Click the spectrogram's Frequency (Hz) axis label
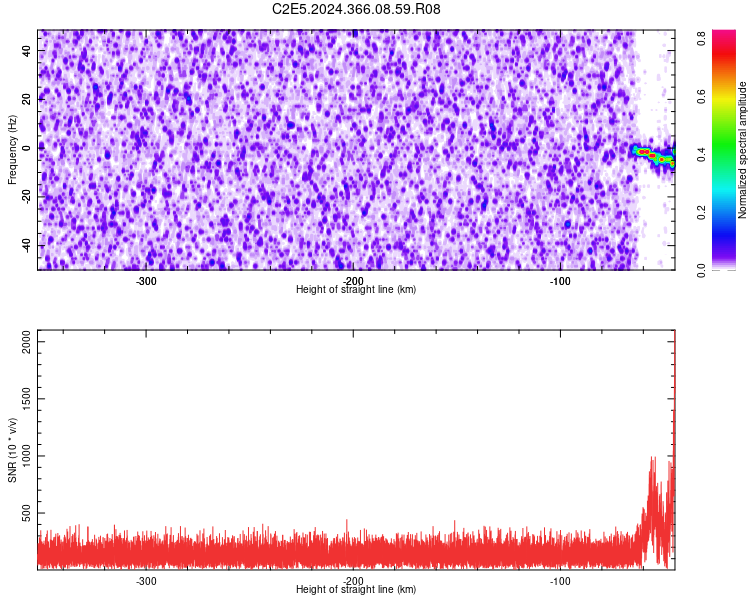The image size is (750, 600). pos(12,149)
